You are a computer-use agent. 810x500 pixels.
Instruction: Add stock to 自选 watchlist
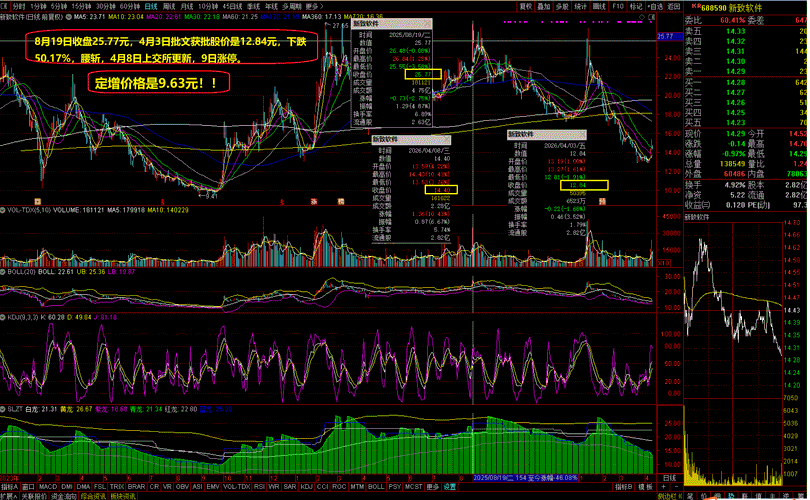655,7
